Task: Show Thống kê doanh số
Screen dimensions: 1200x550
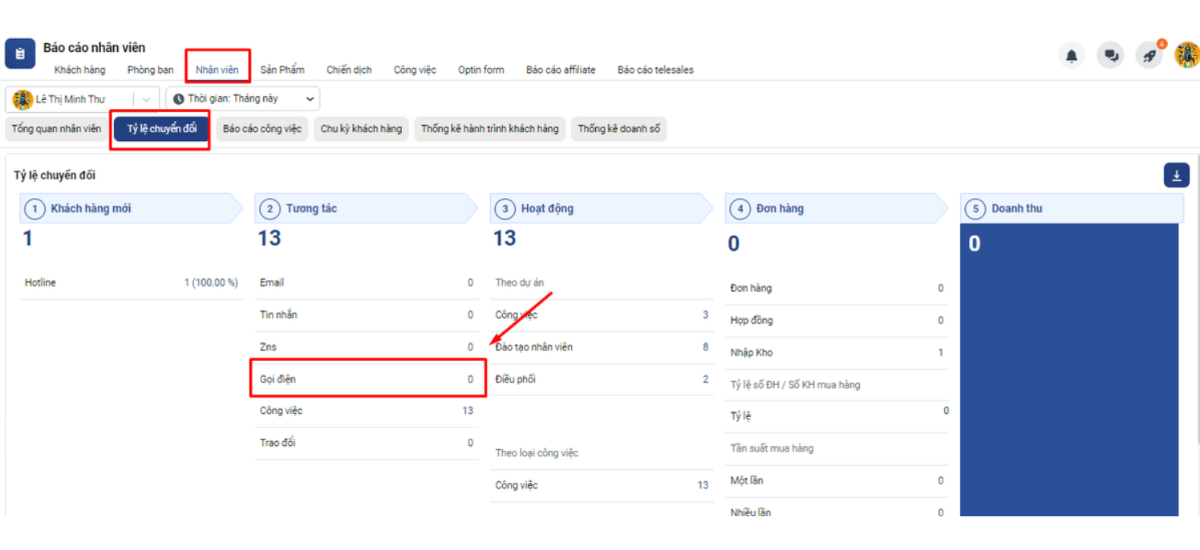Action: 619,129
